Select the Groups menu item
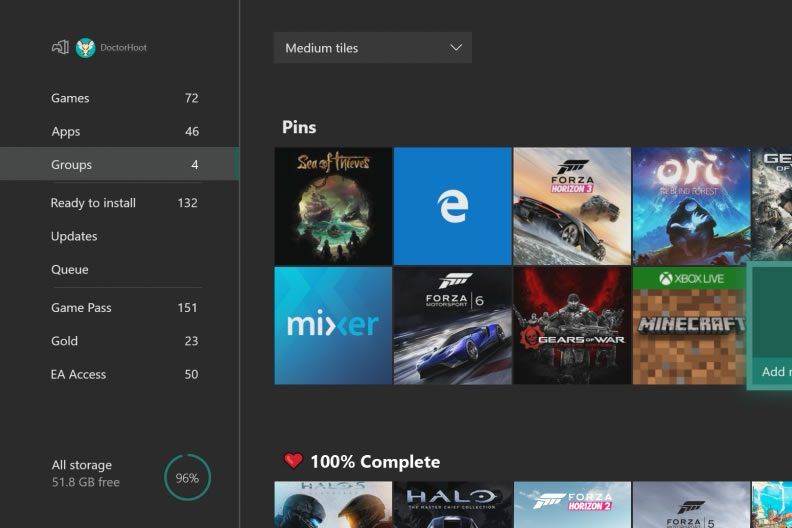The width and height of the screenshot is (792, 528). click(120, 164)
